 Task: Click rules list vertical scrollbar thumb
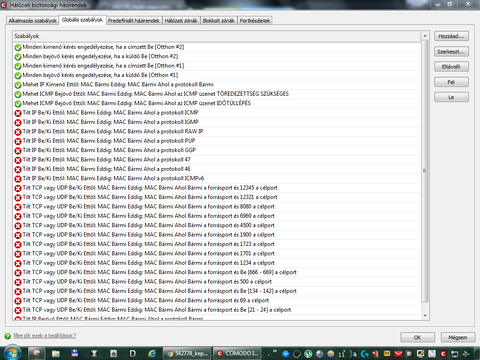coord(425,171)
